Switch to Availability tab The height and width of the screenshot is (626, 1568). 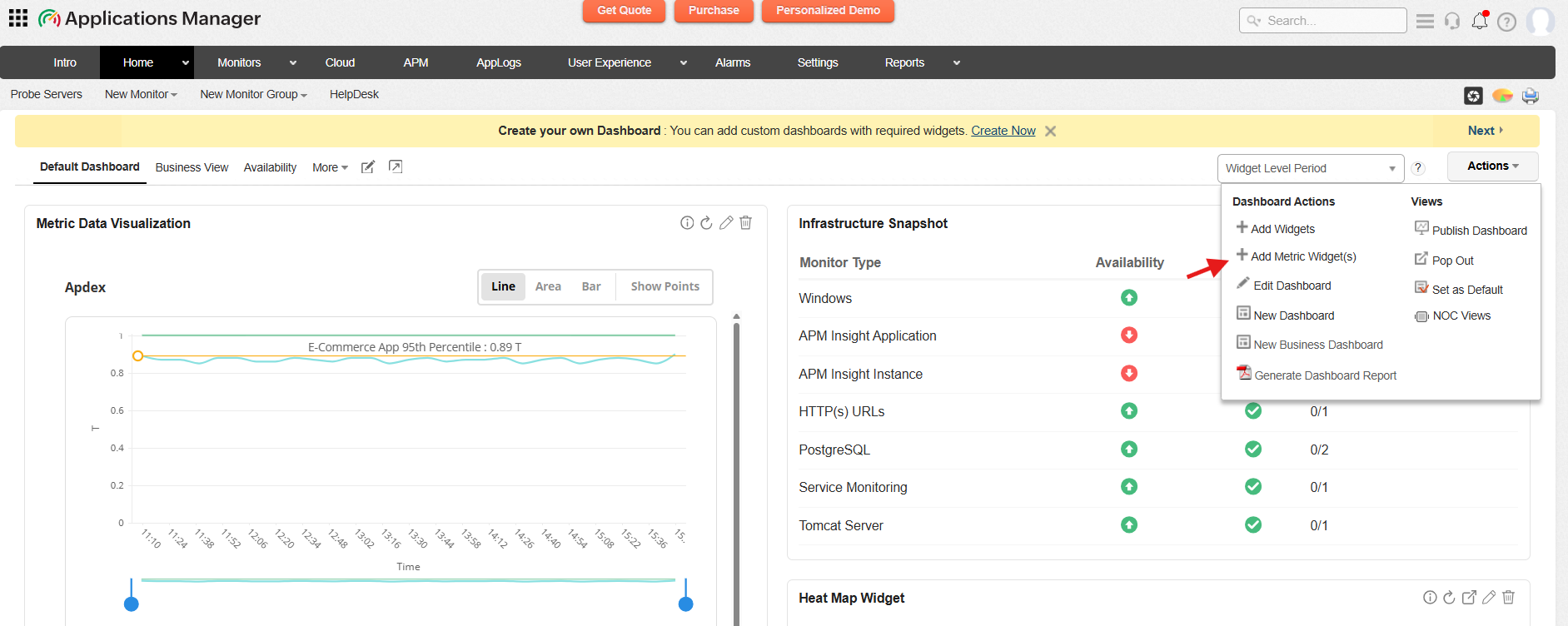coord(270,167)
